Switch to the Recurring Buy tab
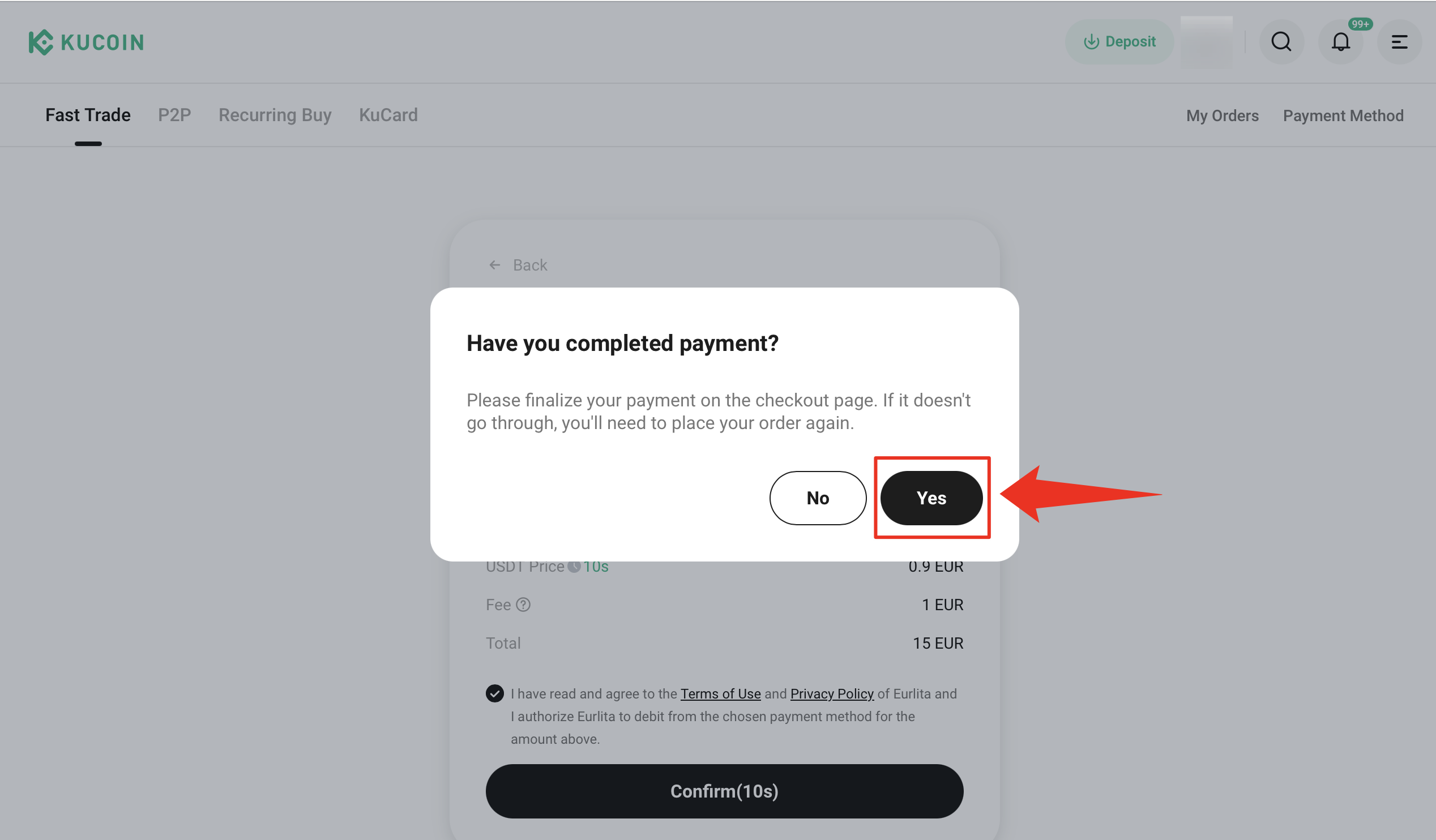This screenshot has height=840, width=1436. point(275,115)
